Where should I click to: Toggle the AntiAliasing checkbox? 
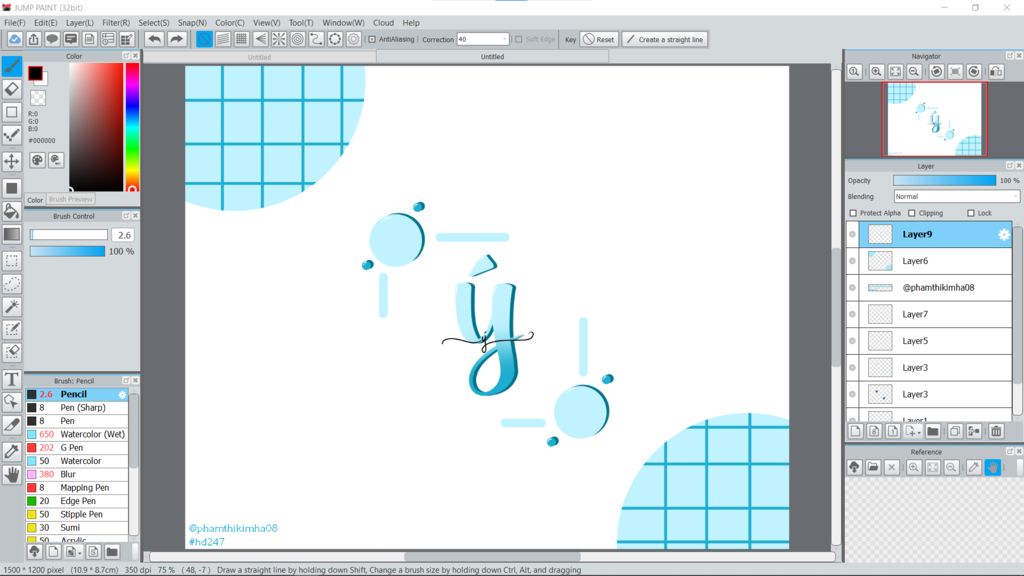[x=372, y=39]
